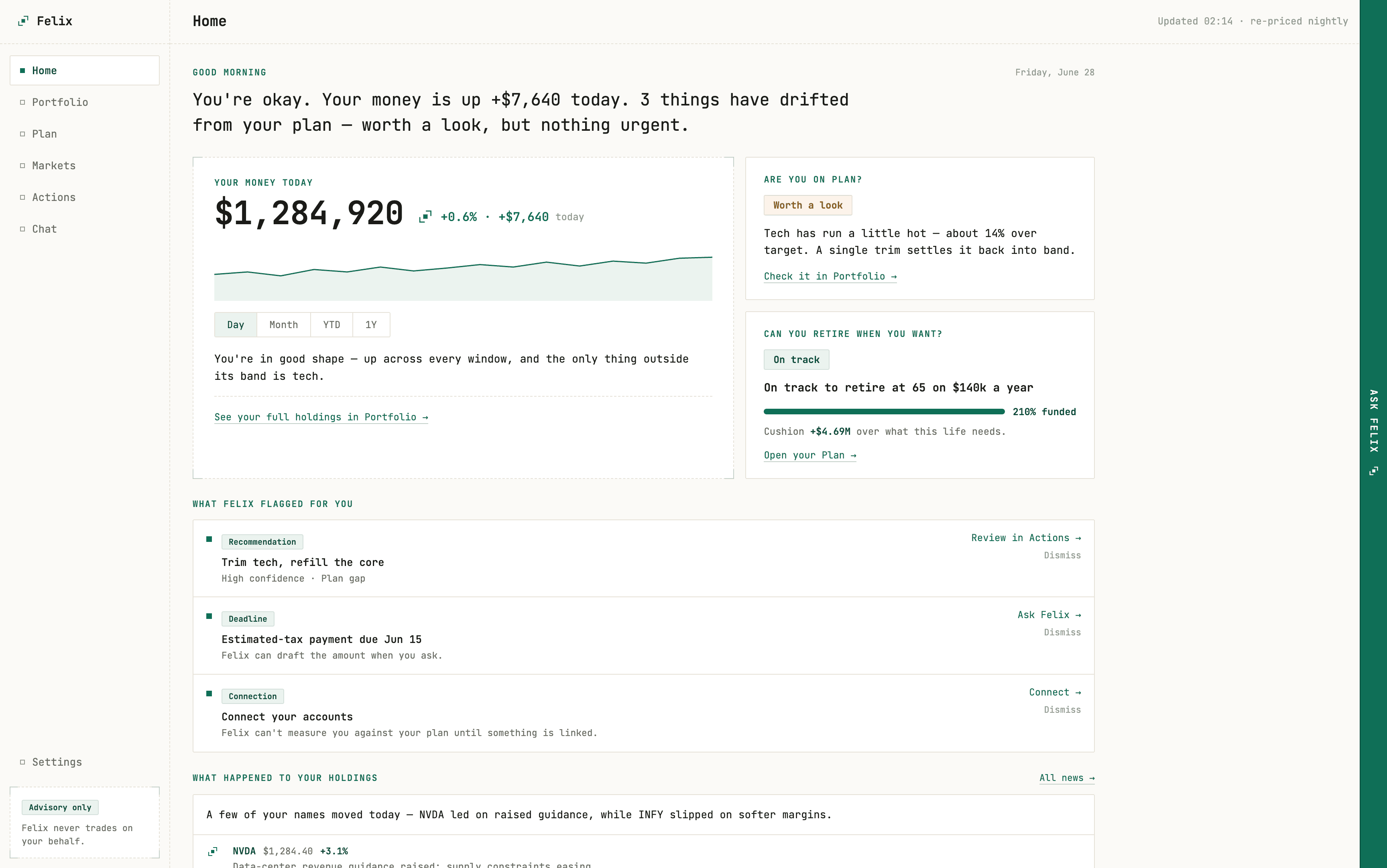Follow 'See your full holdings in Portfolio' link

tap(321, 417)
